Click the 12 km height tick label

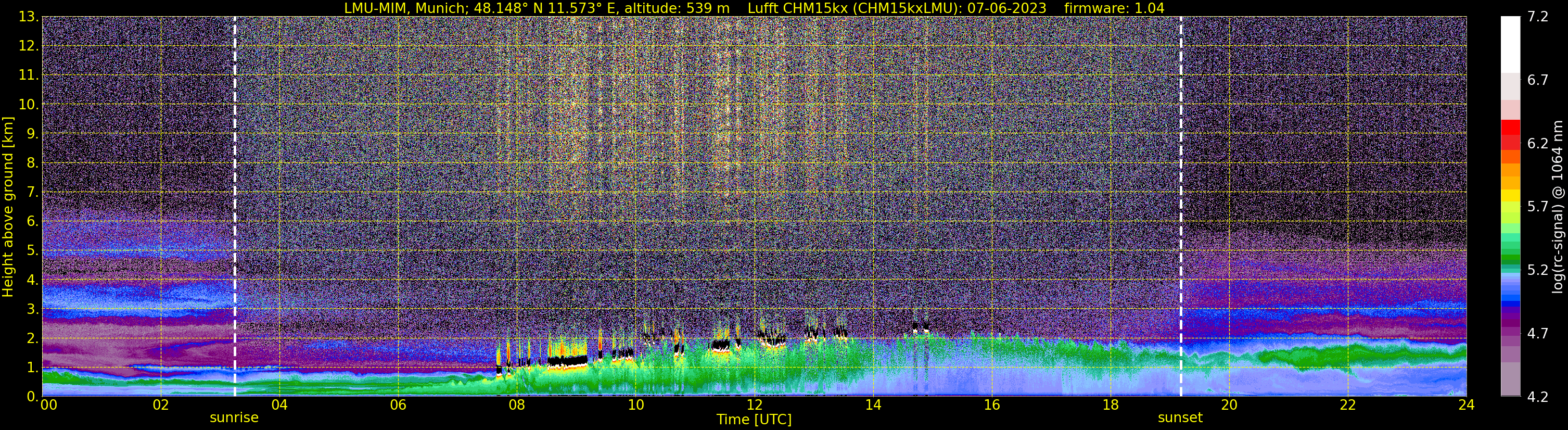(x=29, y=46)
